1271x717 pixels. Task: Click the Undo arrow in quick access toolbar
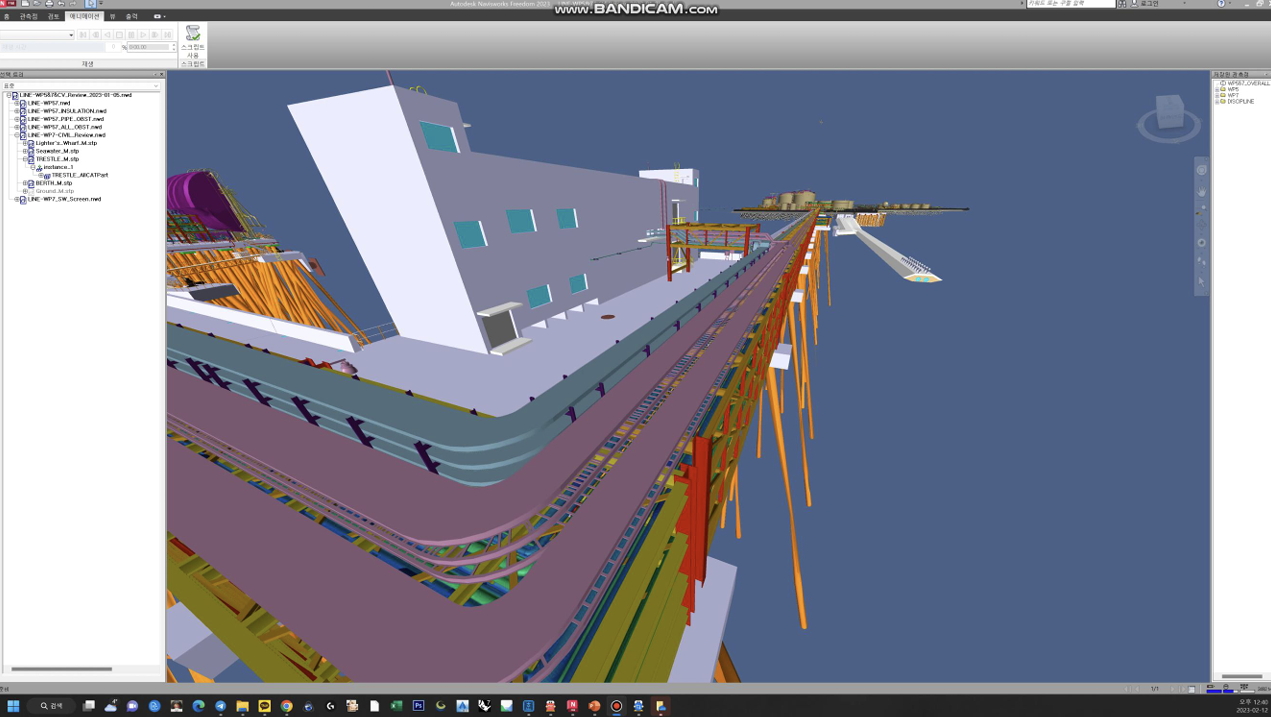(61, 4)
